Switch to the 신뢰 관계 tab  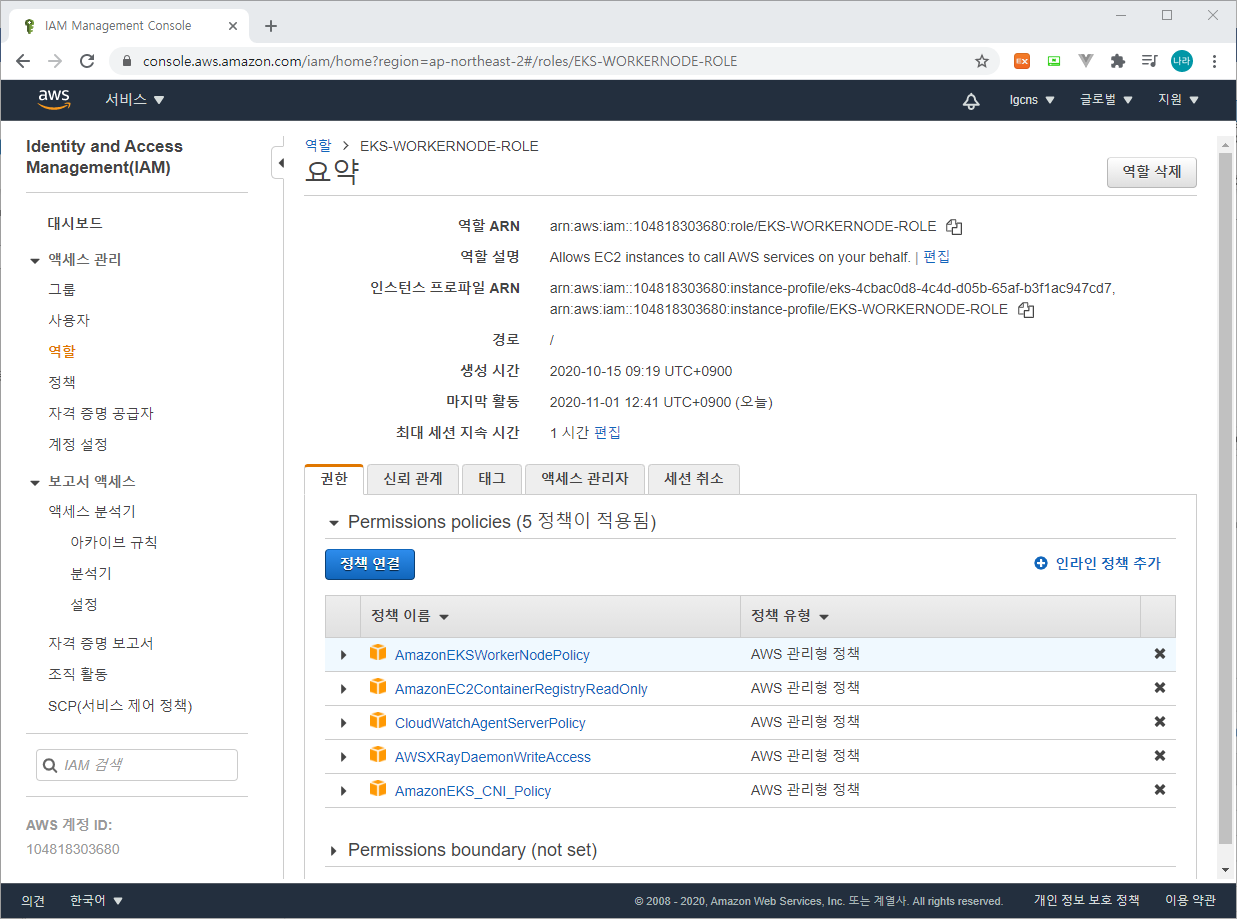412,479
